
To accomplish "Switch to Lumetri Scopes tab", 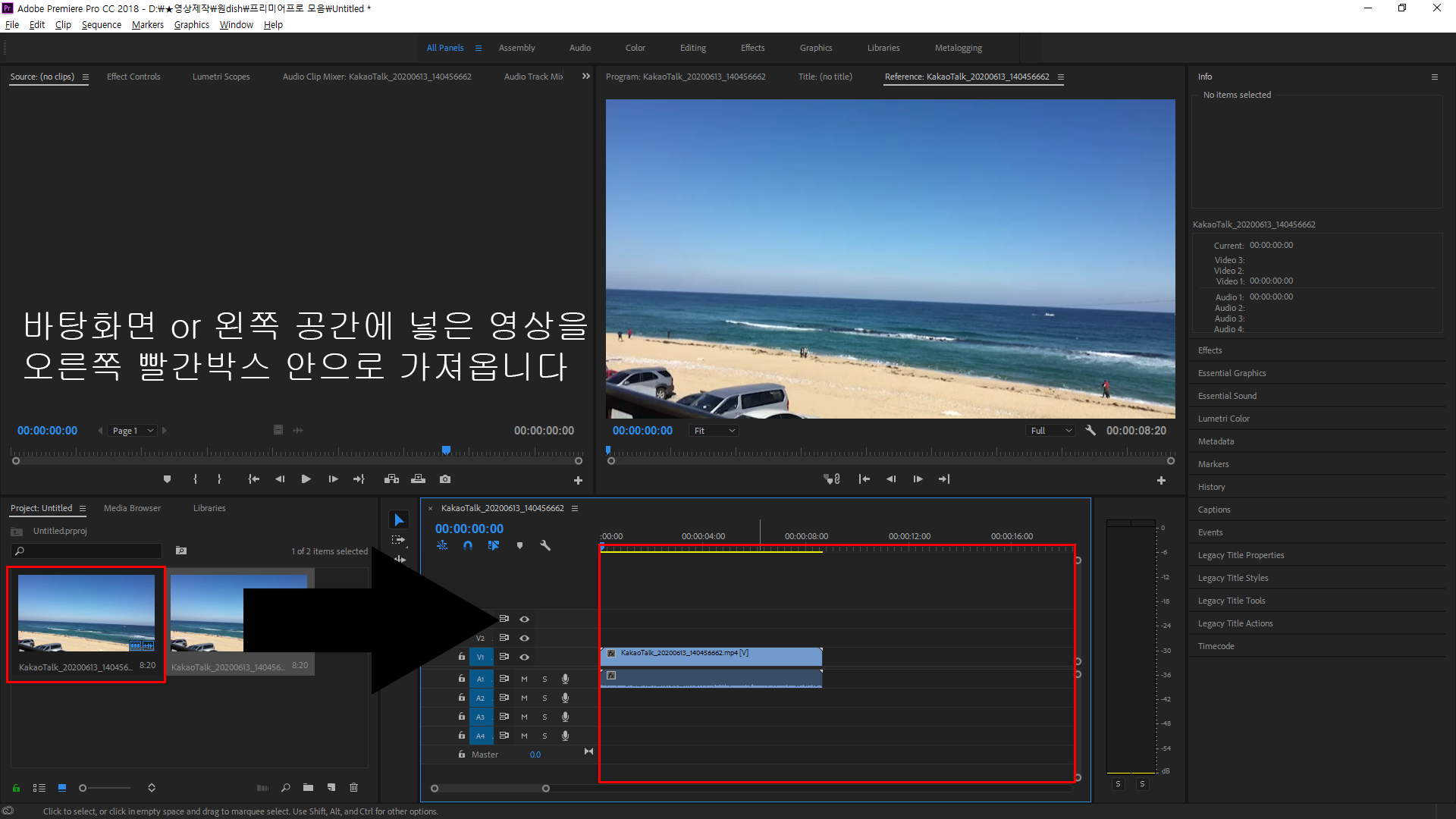I will pos(221,77).
